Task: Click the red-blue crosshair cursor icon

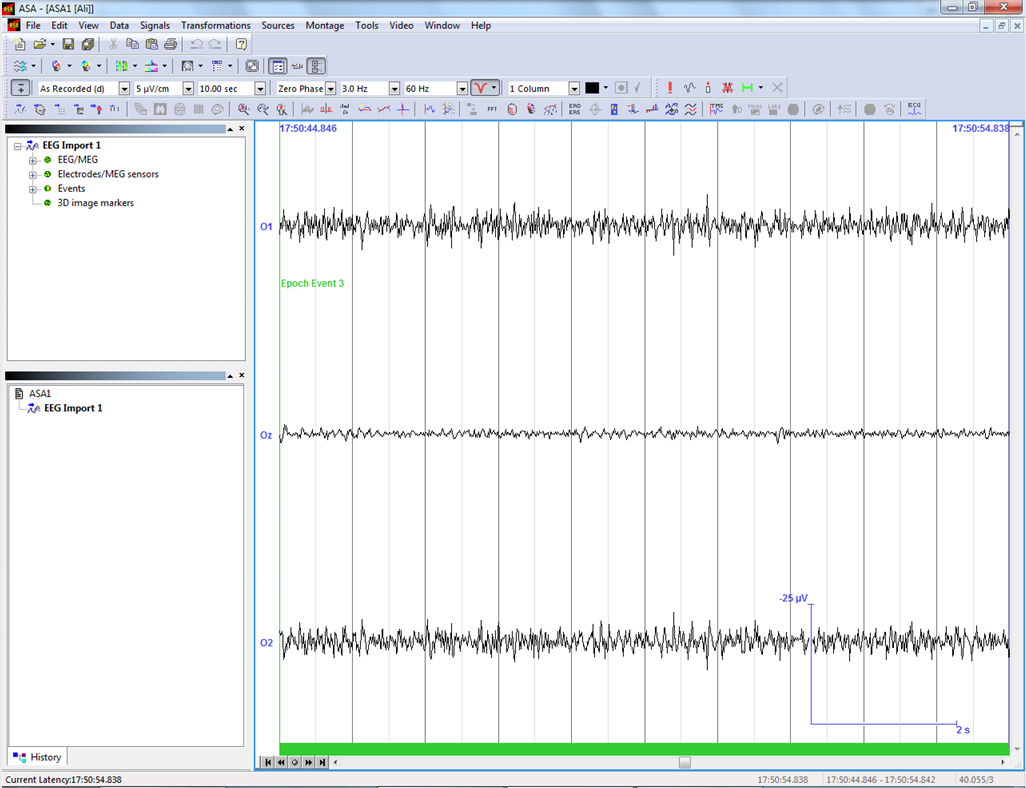Action: [403, 109]
